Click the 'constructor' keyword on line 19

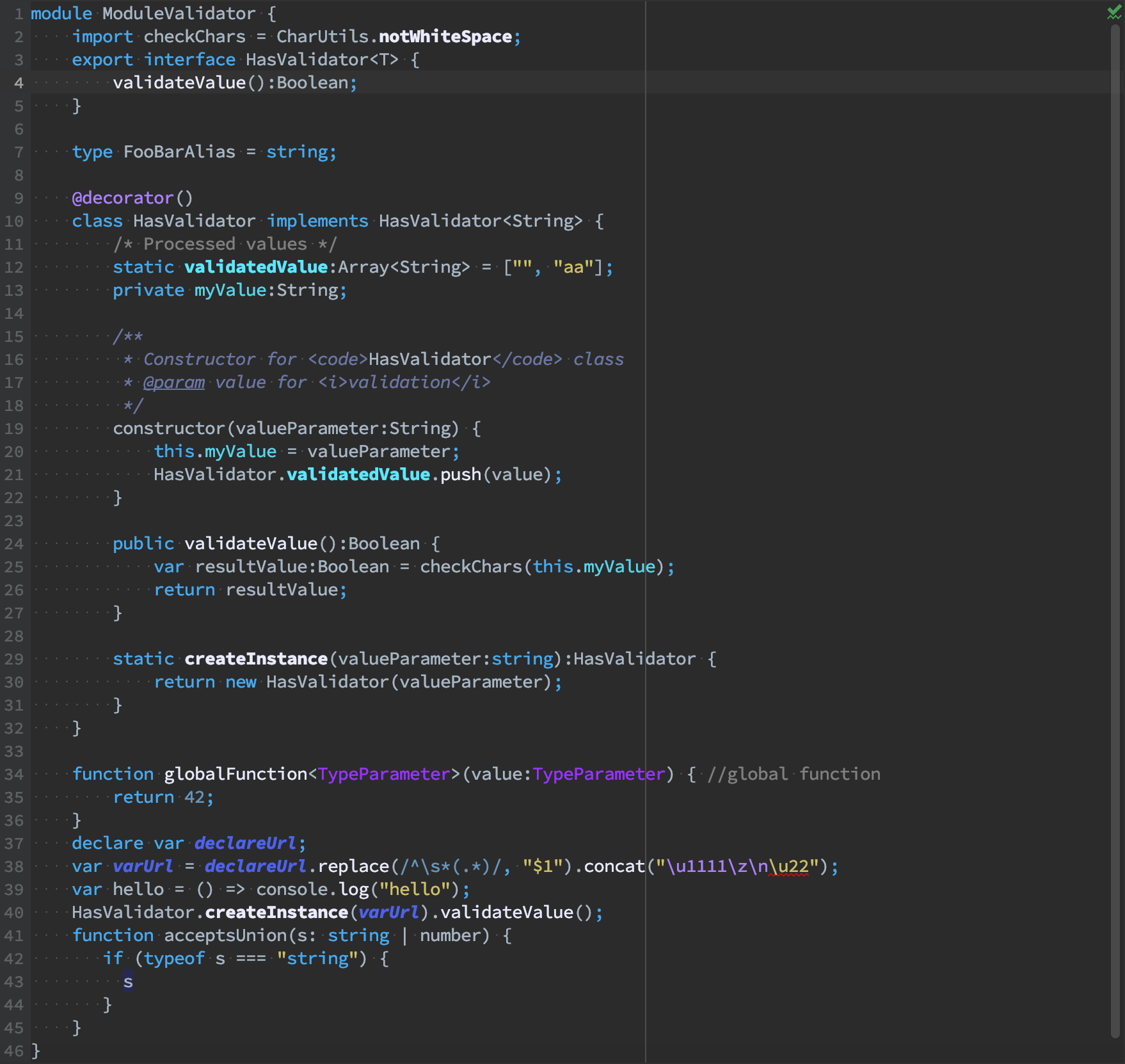tap(169, 428)
